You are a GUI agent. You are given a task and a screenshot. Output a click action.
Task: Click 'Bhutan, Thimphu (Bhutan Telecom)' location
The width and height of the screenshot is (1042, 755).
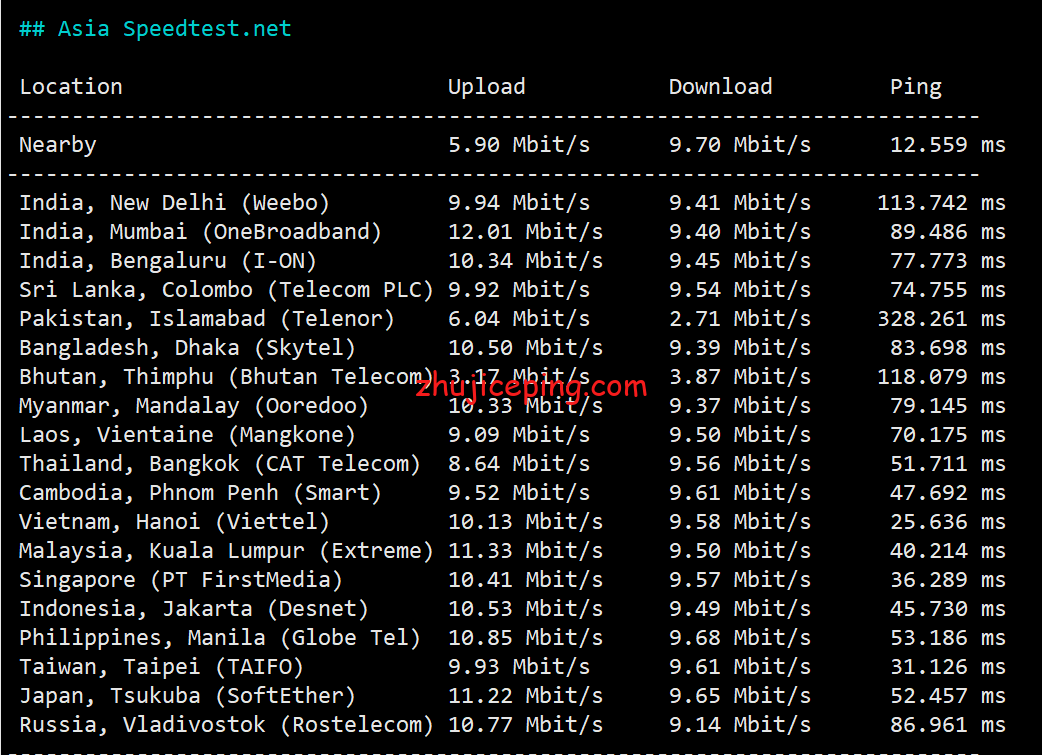[x=226, y=377]
